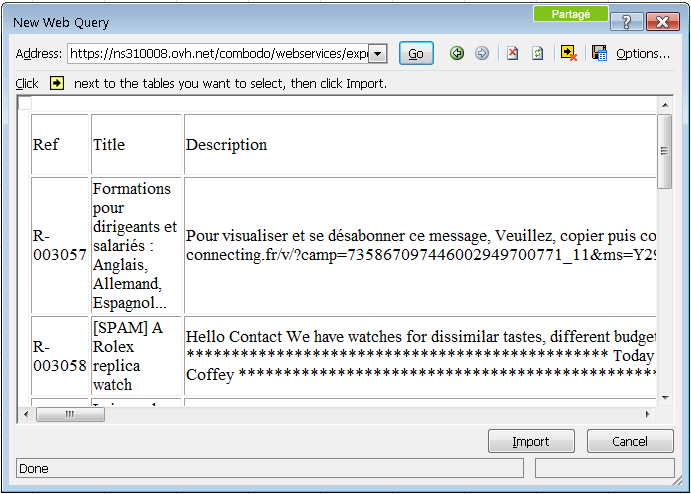Select table using top-left corner box in preview
The height and width of the screenshot is (494, 691).
(x=25, y=103)
